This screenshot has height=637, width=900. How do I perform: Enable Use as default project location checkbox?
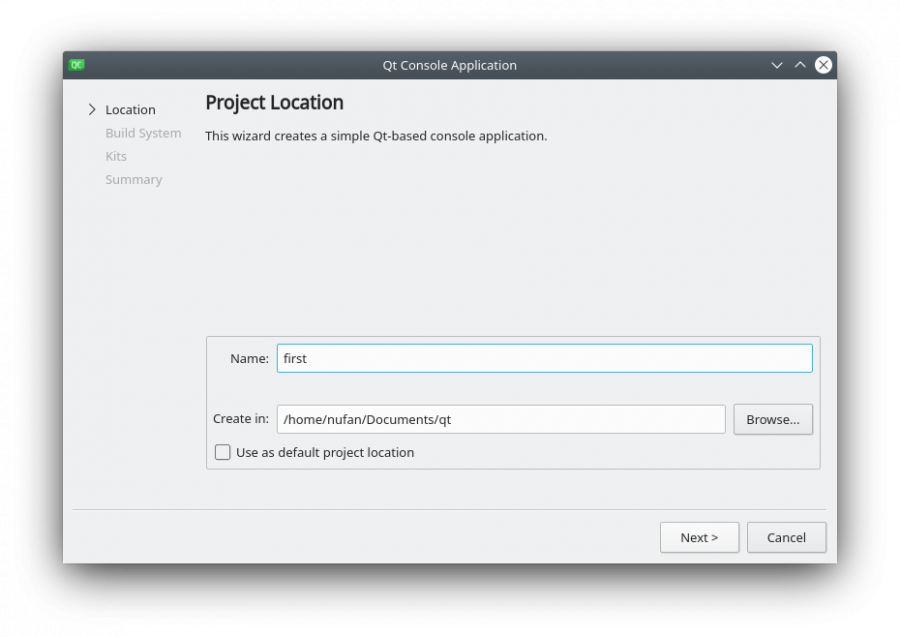(223, 452)
